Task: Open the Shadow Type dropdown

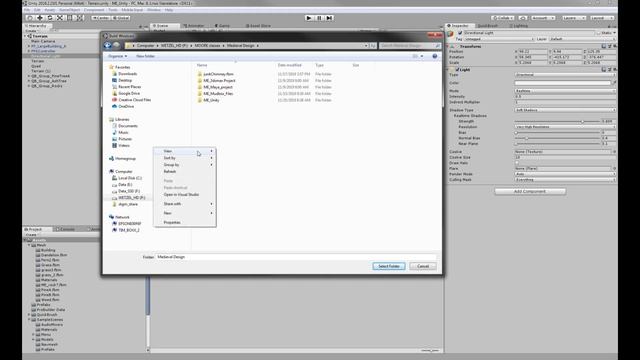Action: (565, 110)
